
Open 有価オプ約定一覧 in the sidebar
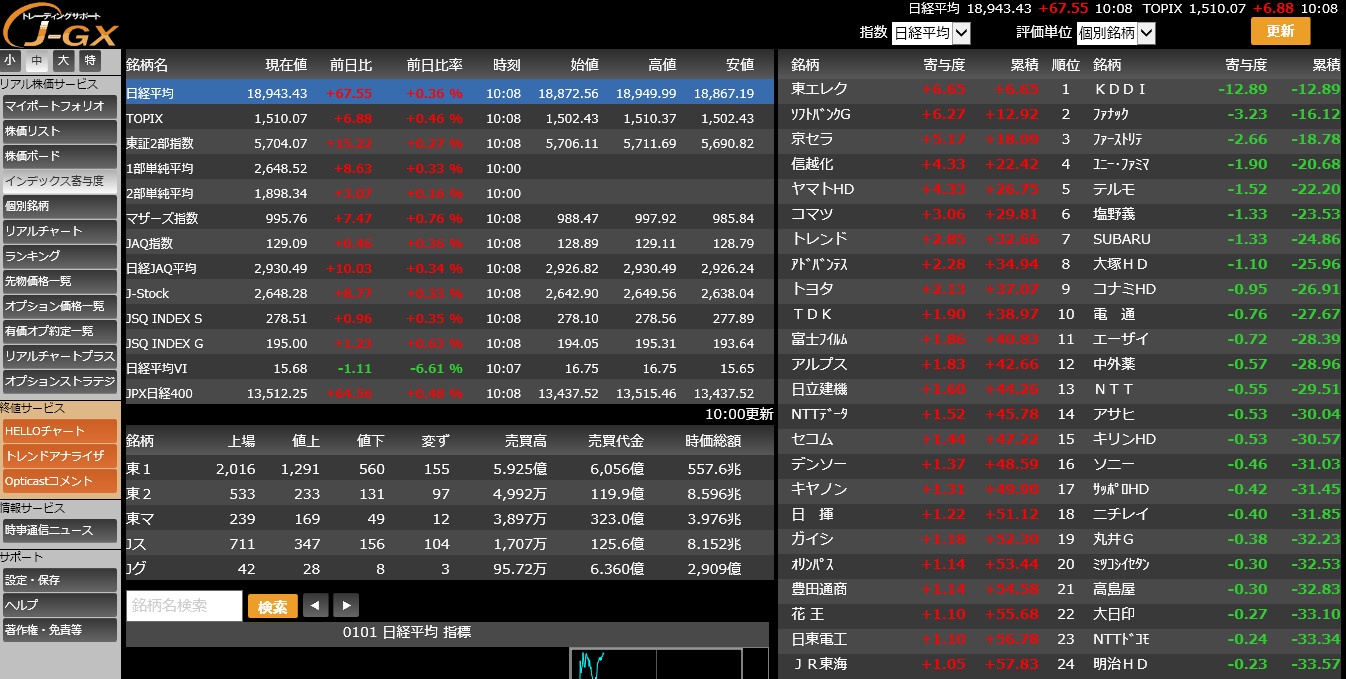59,331
